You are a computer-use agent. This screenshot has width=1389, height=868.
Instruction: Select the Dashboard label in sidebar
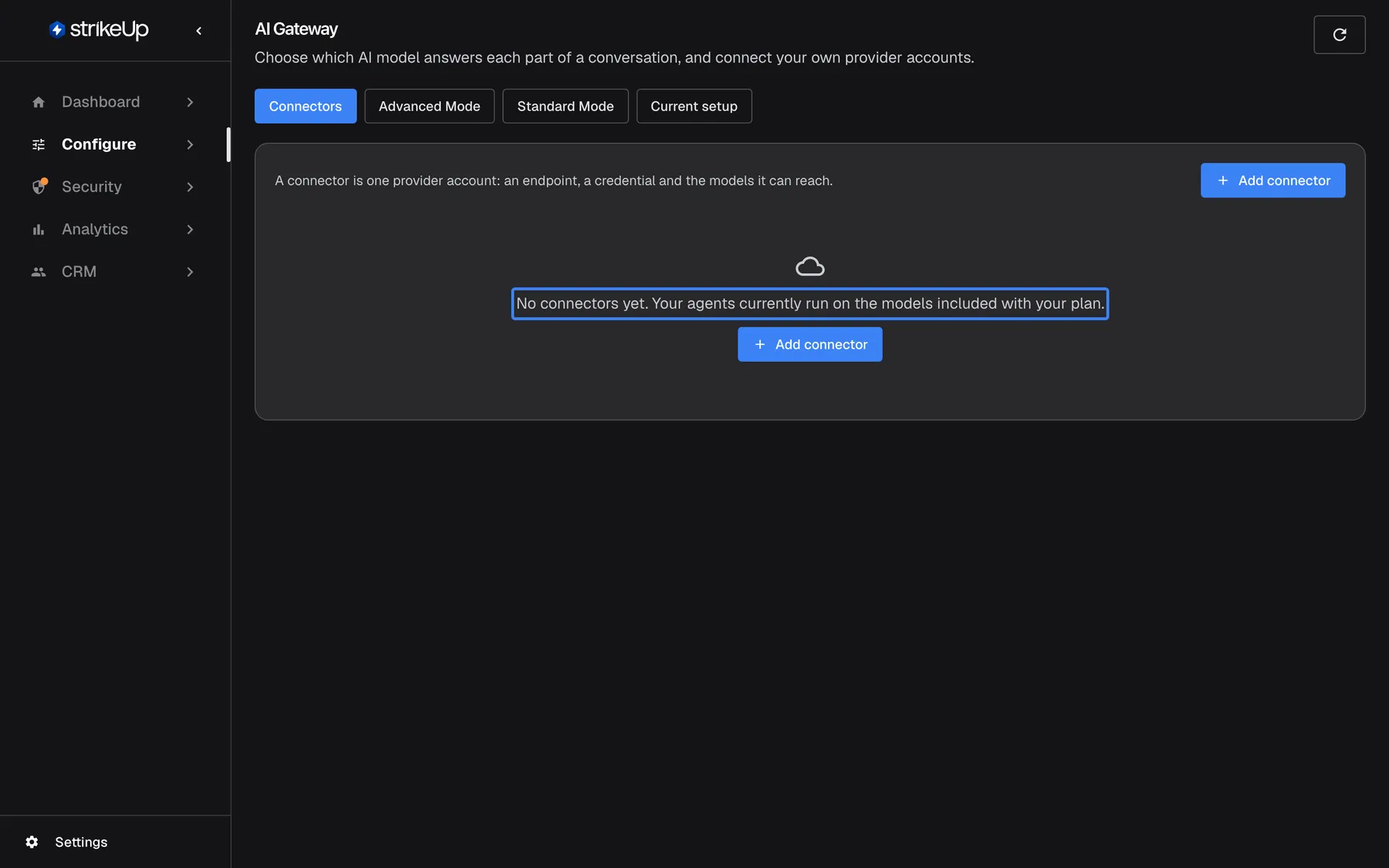pos(101,102)
